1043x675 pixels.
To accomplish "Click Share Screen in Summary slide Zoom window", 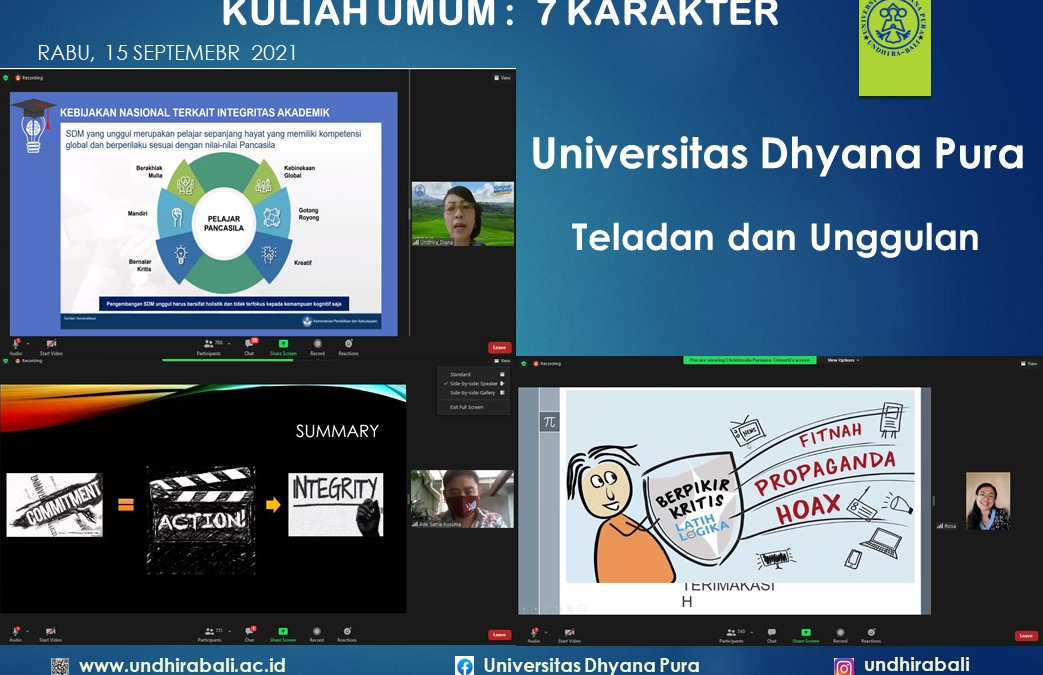I will (283, 634).
